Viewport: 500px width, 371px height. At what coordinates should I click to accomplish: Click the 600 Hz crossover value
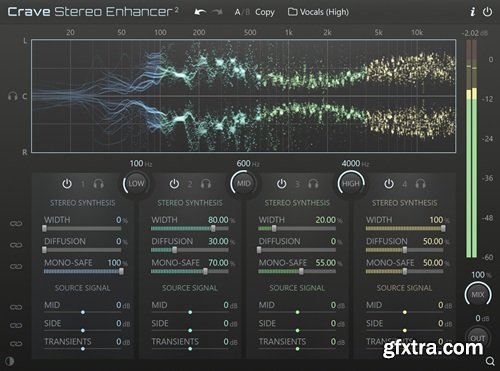pos(248,164)
